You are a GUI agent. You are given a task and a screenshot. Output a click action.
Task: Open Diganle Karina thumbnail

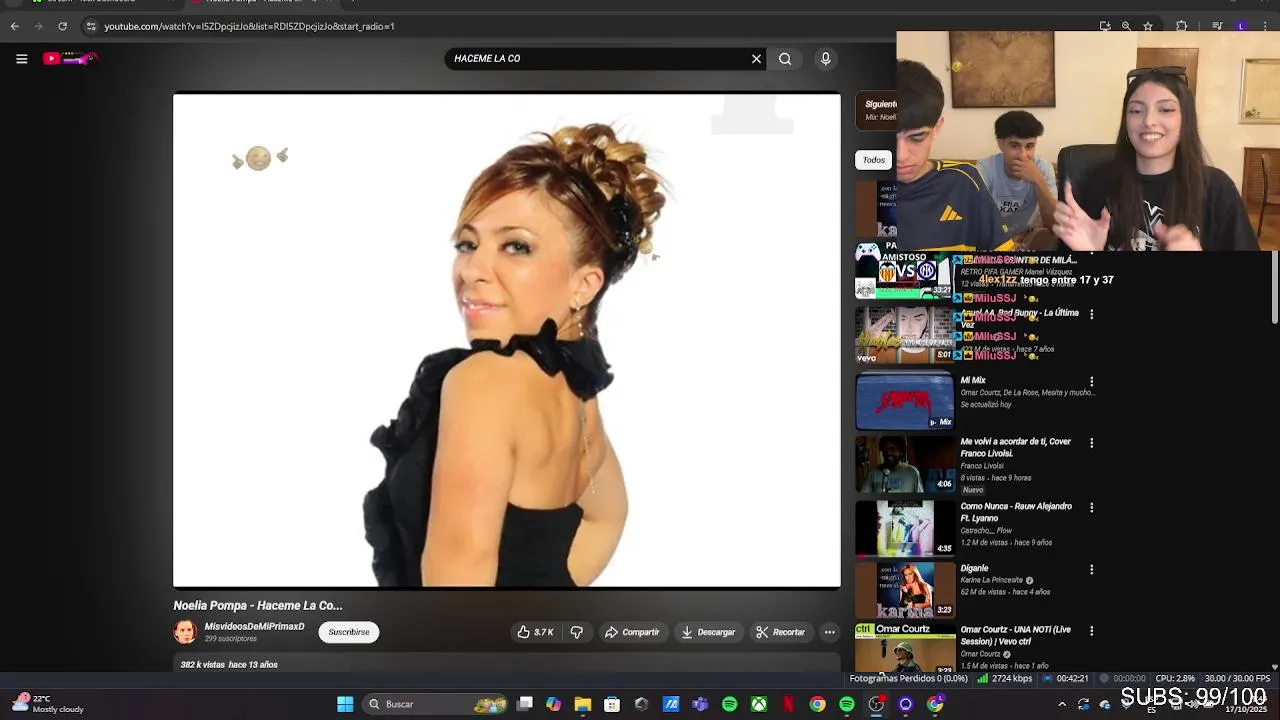coord(905,590)
